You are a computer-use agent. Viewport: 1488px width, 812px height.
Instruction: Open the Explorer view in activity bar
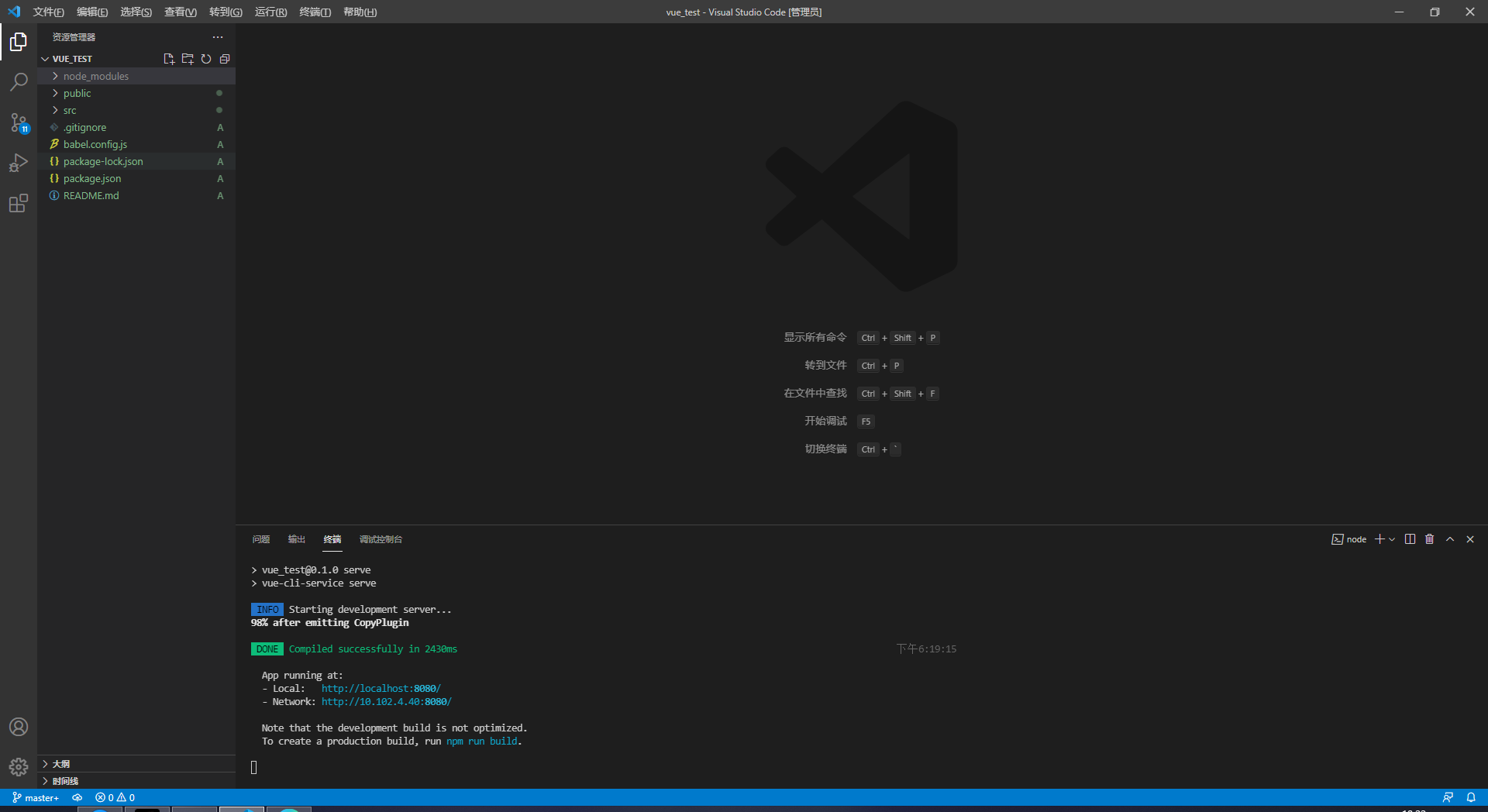(19, 42)
